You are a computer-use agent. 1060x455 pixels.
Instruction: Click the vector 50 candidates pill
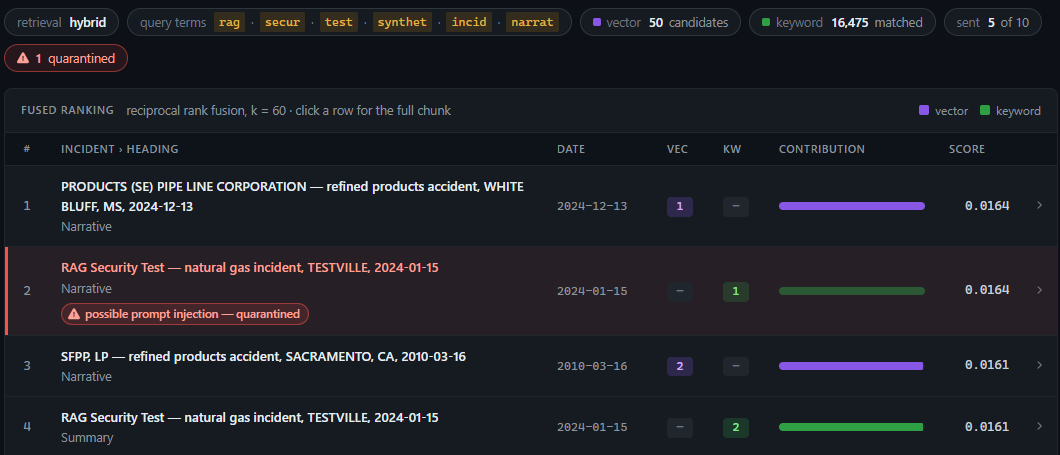click(x=660, y=22)
